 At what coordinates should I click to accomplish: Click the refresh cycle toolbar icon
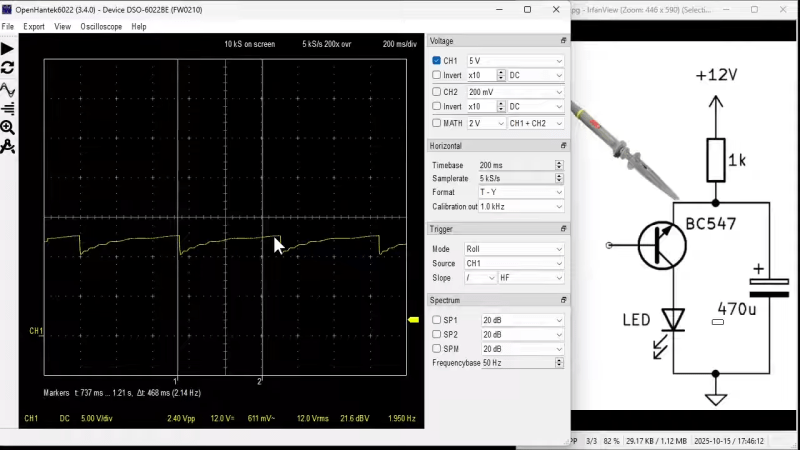click(x=8, y=68)
